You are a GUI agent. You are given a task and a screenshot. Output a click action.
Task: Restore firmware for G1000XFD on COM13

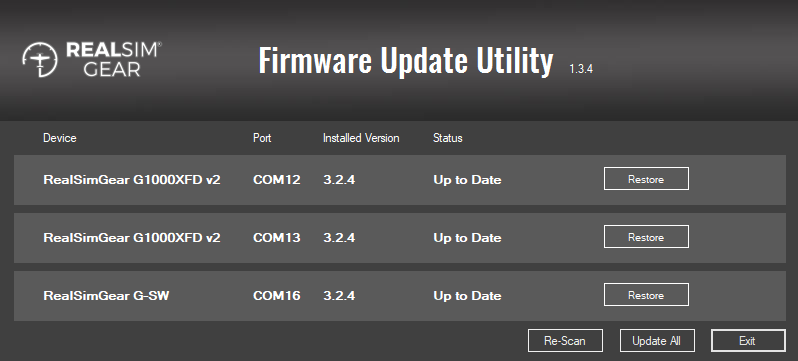click(x=646, y=237)
